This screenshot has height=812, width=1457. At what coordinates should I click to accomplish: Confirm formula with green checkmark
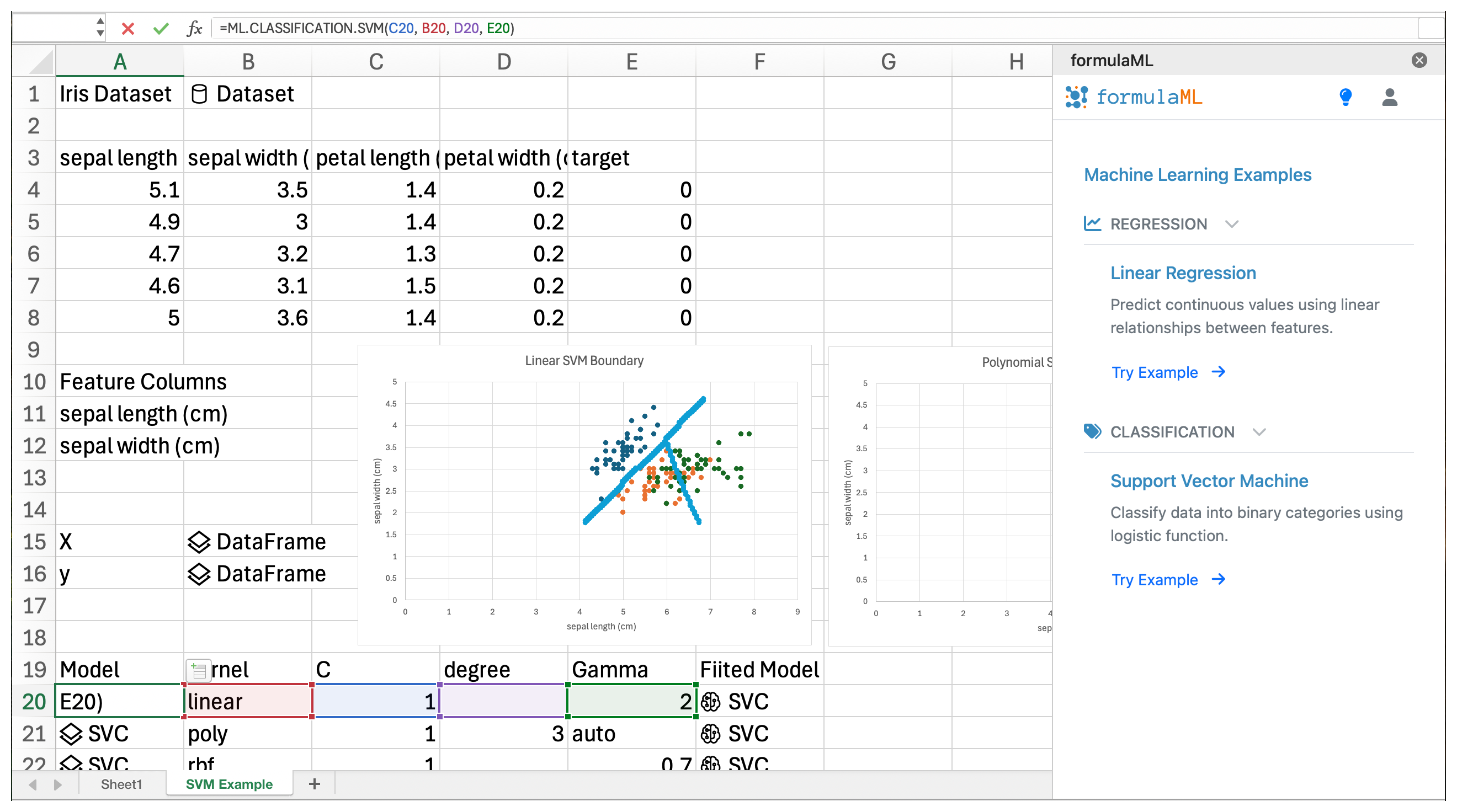point(161,28)
